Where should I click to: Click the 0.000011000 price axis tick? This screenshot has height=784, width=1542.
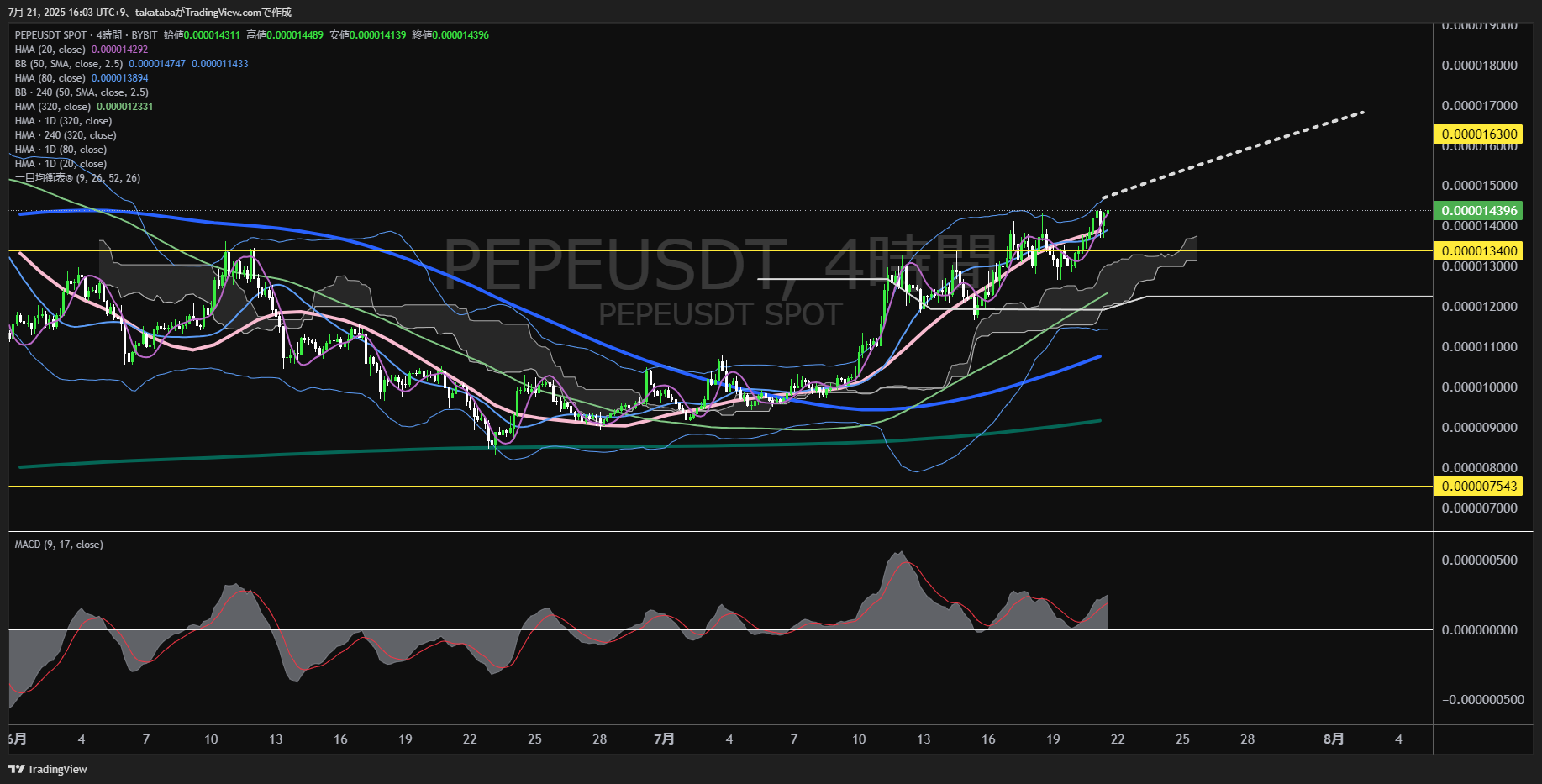pos(1479,347)
